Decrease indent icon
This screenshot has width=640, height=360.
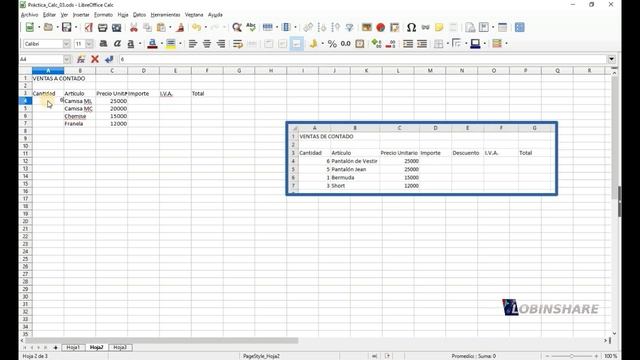422,44
